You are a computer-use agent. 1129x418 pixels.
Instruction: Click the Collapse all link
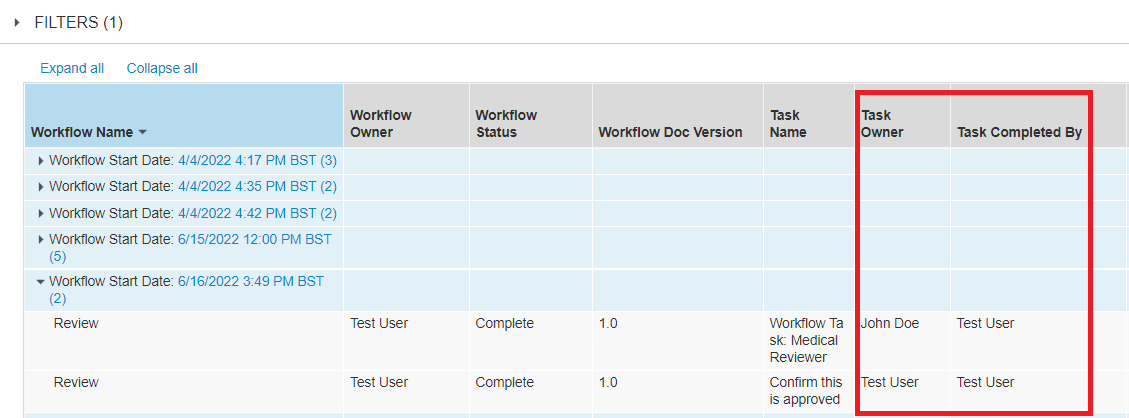[x=162, y=68]
